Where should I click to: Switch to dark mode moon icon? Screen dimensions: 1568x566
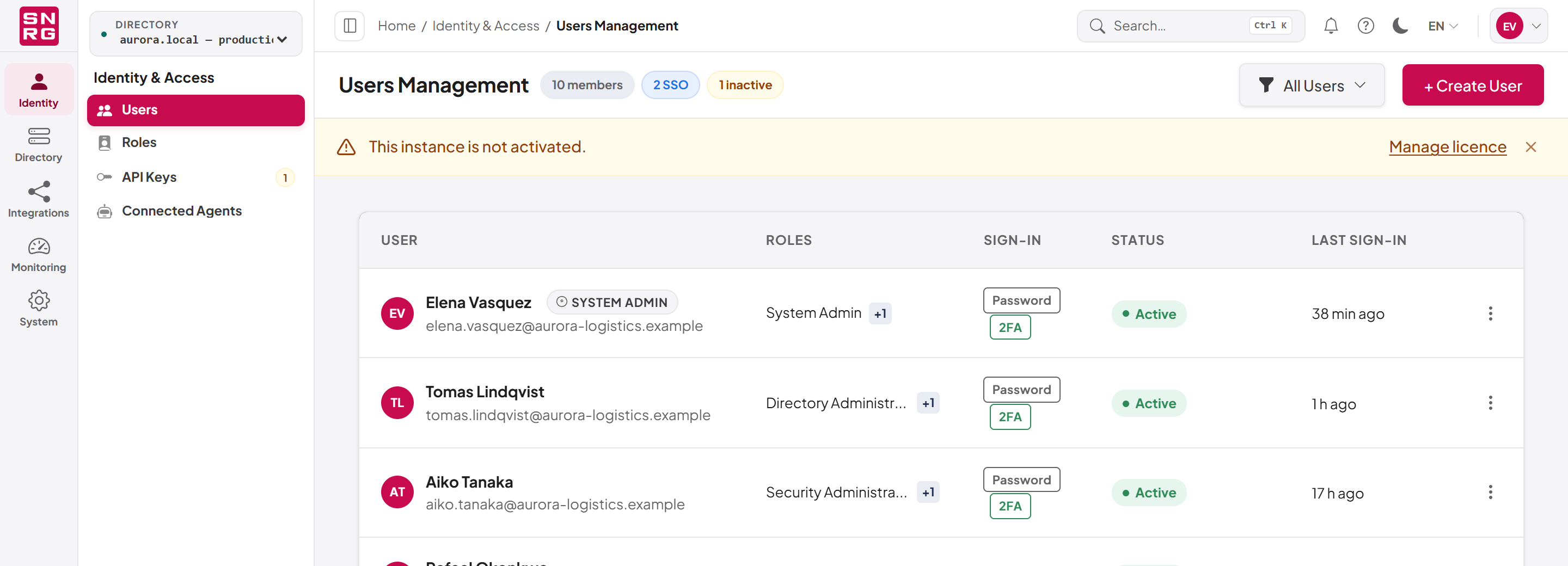pos(1400,26)
